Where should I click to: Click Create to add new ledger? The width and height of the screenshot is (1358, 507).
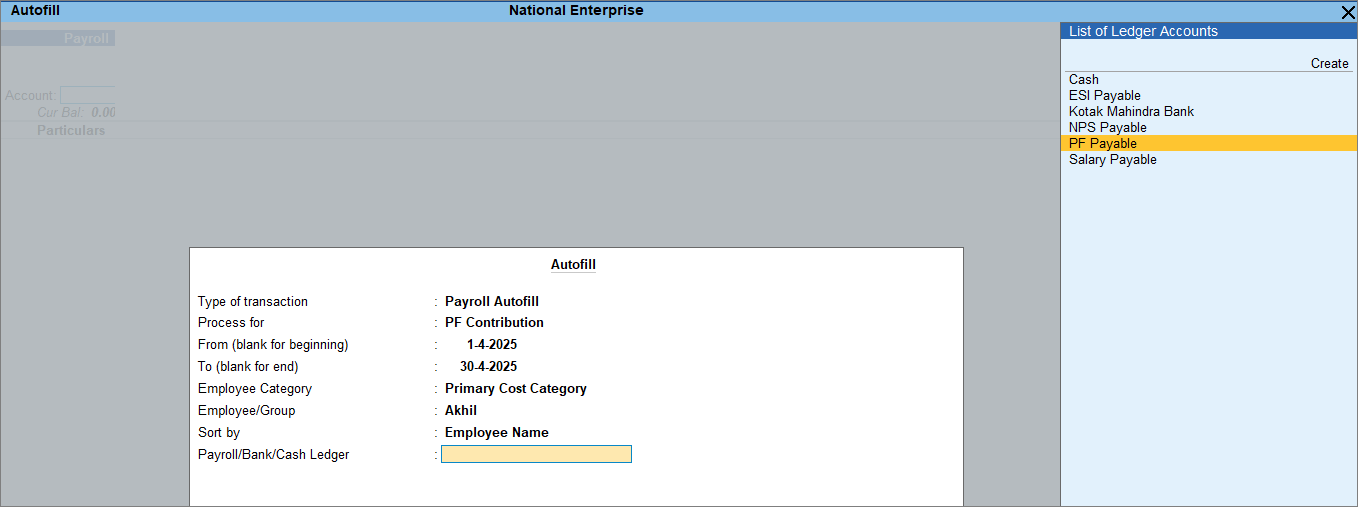click(1329, 64)
